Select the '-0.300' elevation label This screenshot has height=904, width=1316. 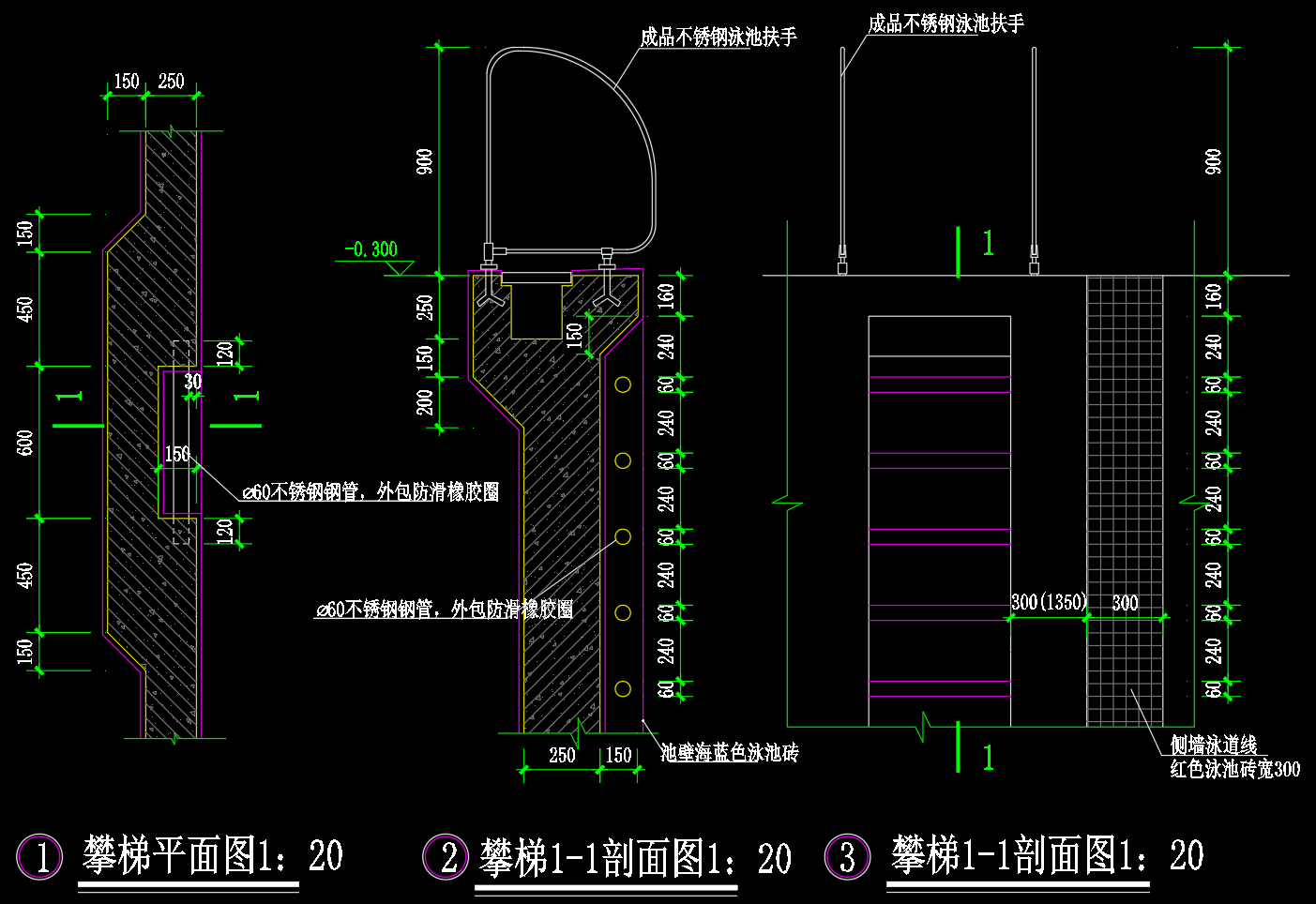tap(371, 249)
